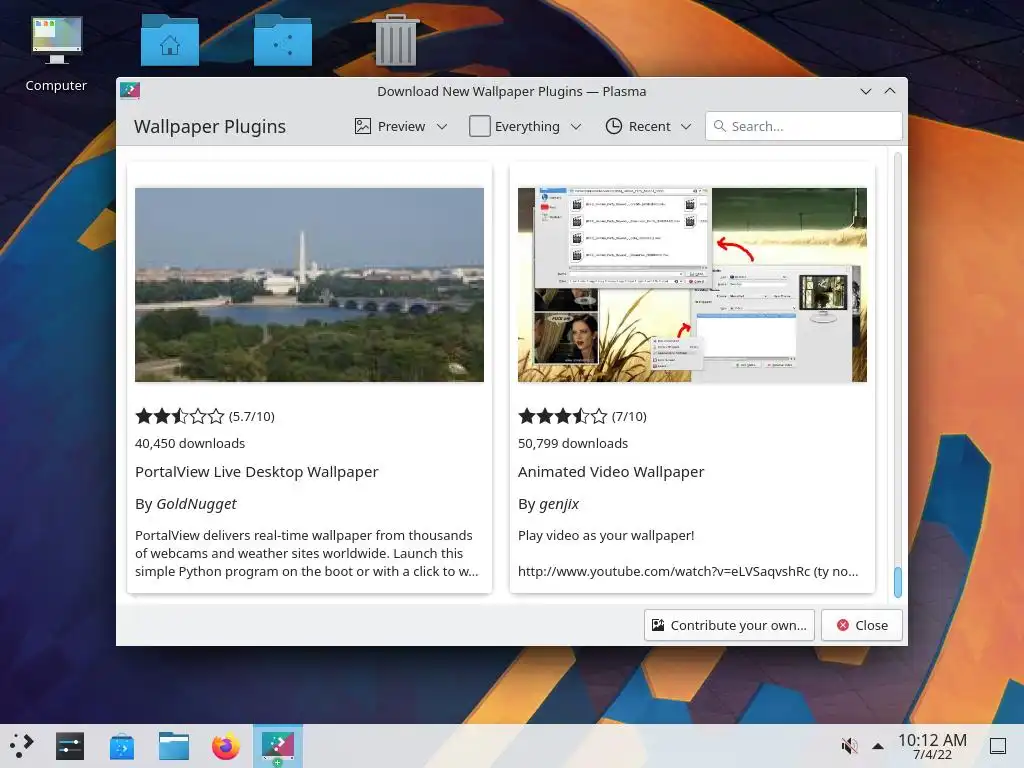This screenshot has height=768, width=1024.
Task: Open the Home folder desktop icon
Action: [x=170, y=40]
